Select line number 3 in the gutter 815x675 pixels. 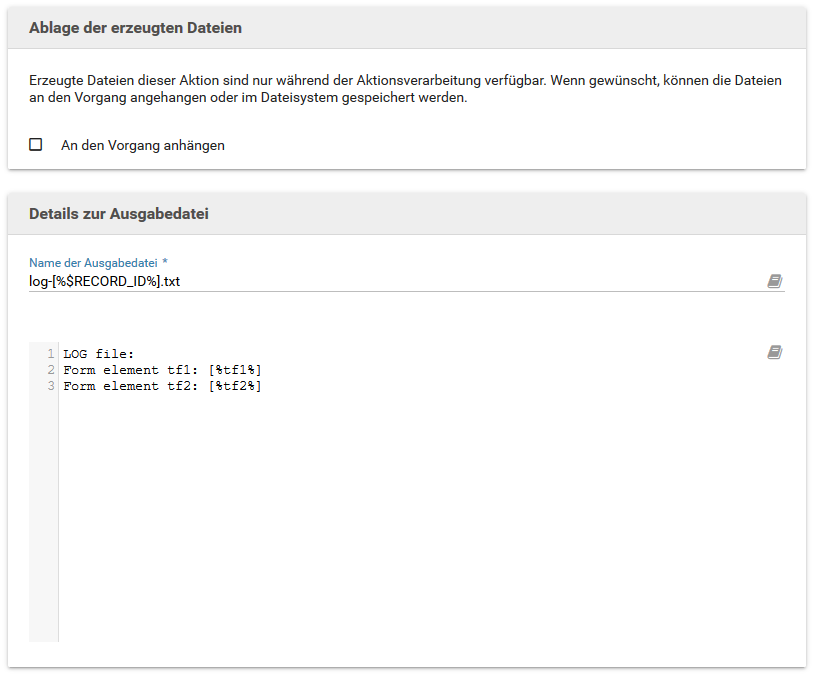tap(50, 386)
